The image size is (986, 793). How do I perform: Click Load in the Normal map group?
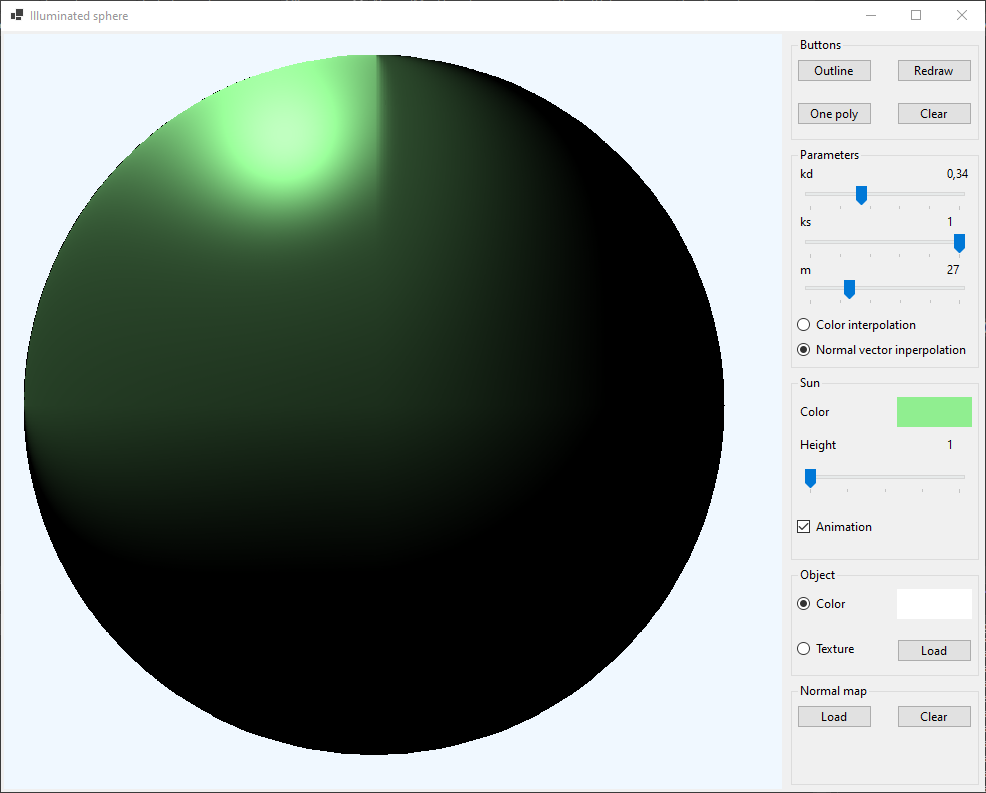click(x=834, y=717)
